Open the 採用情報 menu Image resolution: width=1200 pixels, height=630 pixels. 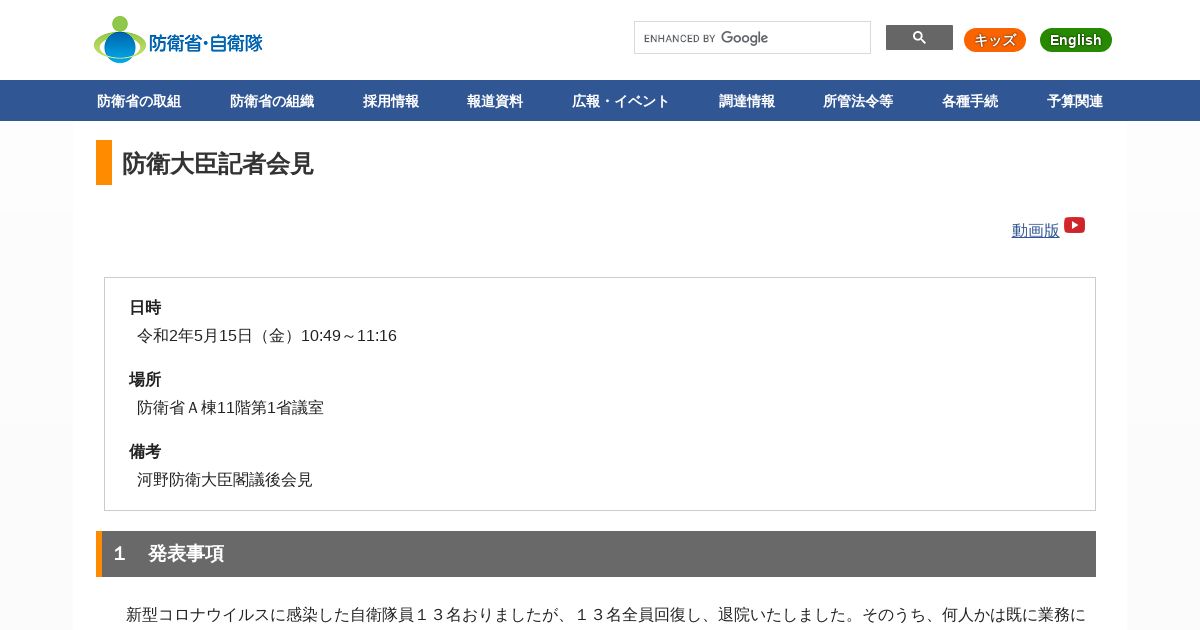coord(391,101)
